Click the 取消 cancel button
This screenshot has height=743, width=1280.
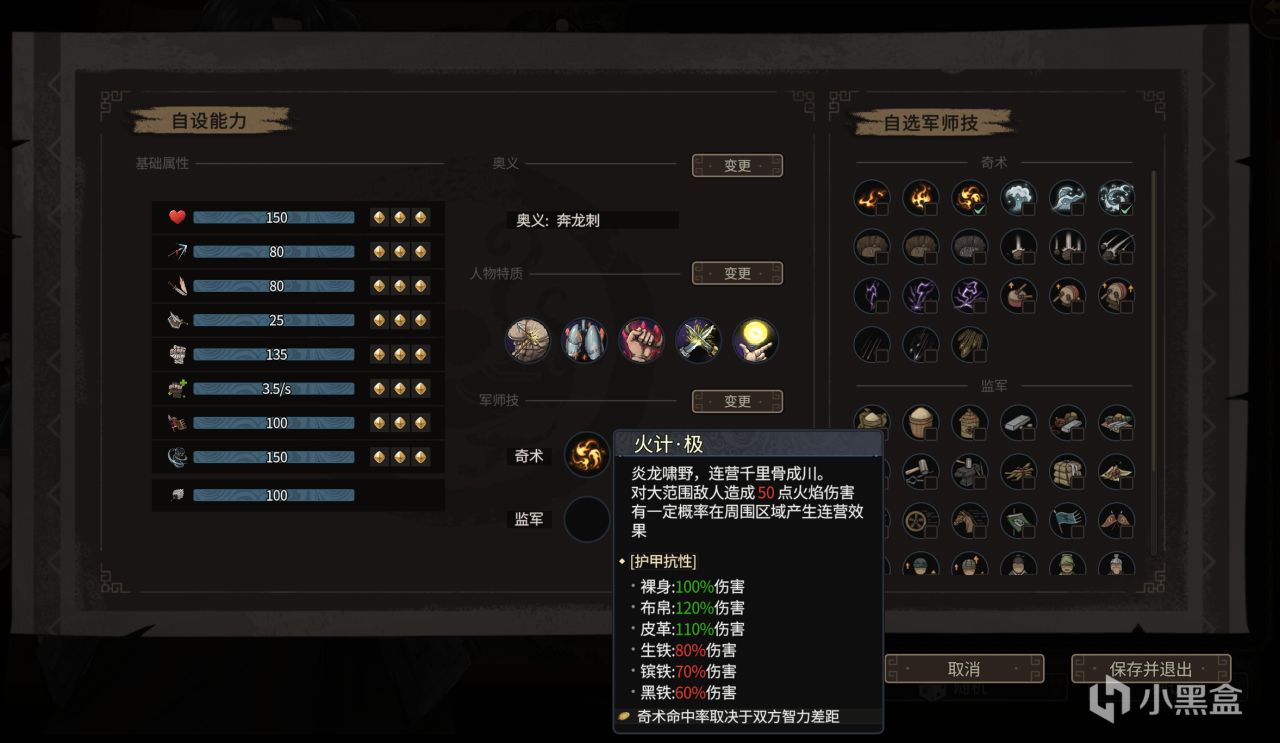[964, 669]
